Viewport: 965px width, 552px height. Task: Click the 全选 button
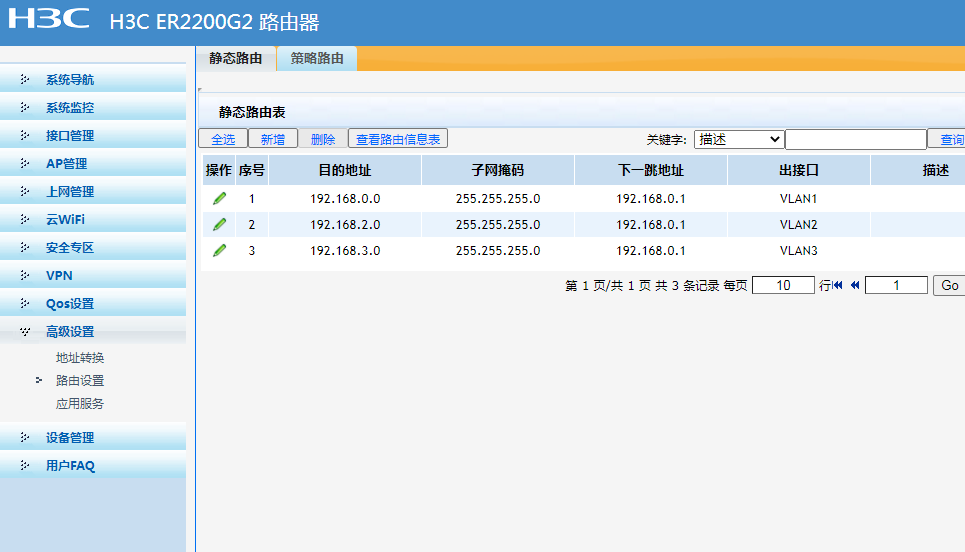[x=223, y=139]
